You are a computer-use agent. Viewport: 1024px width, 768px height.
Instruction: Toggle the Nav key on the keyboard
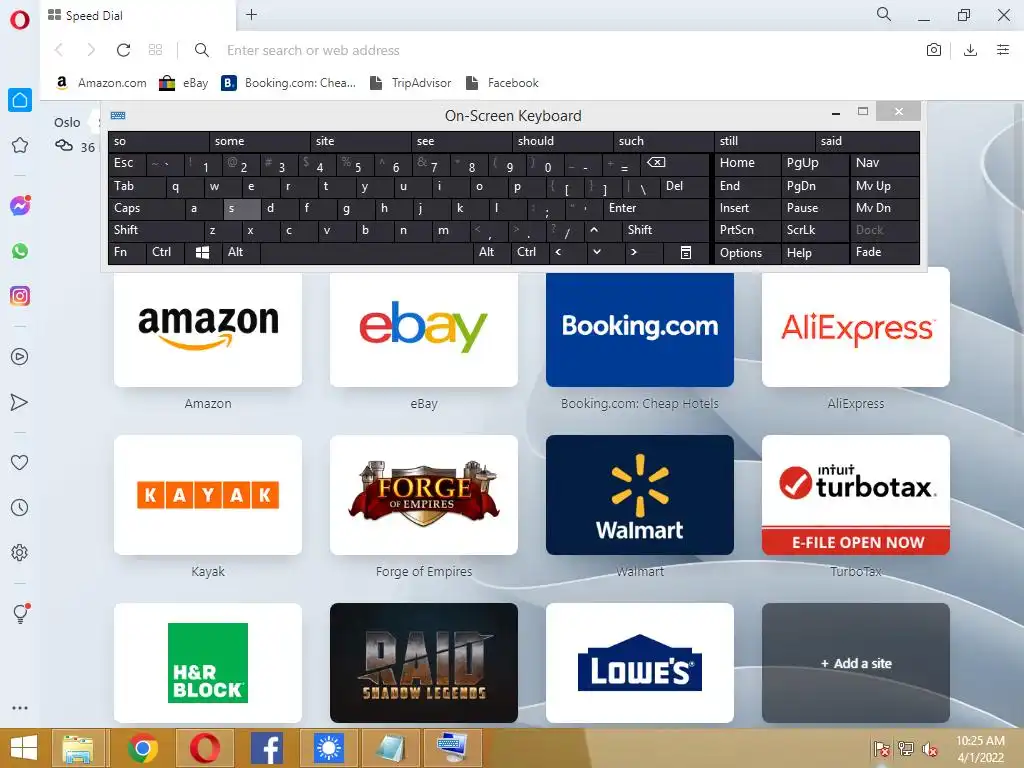click(885, 163)
